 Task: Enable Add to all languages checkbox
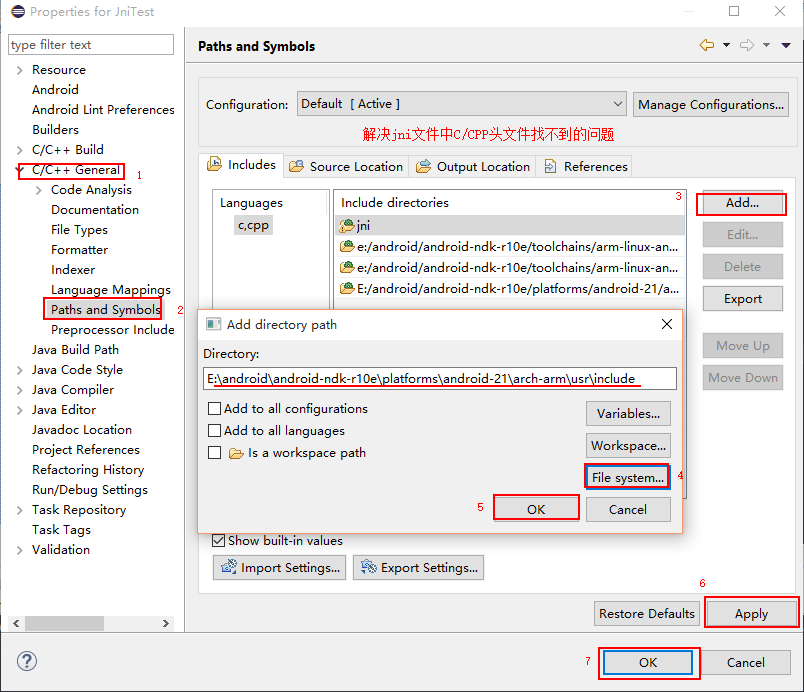pyautogui.click(x=214, y=431)
